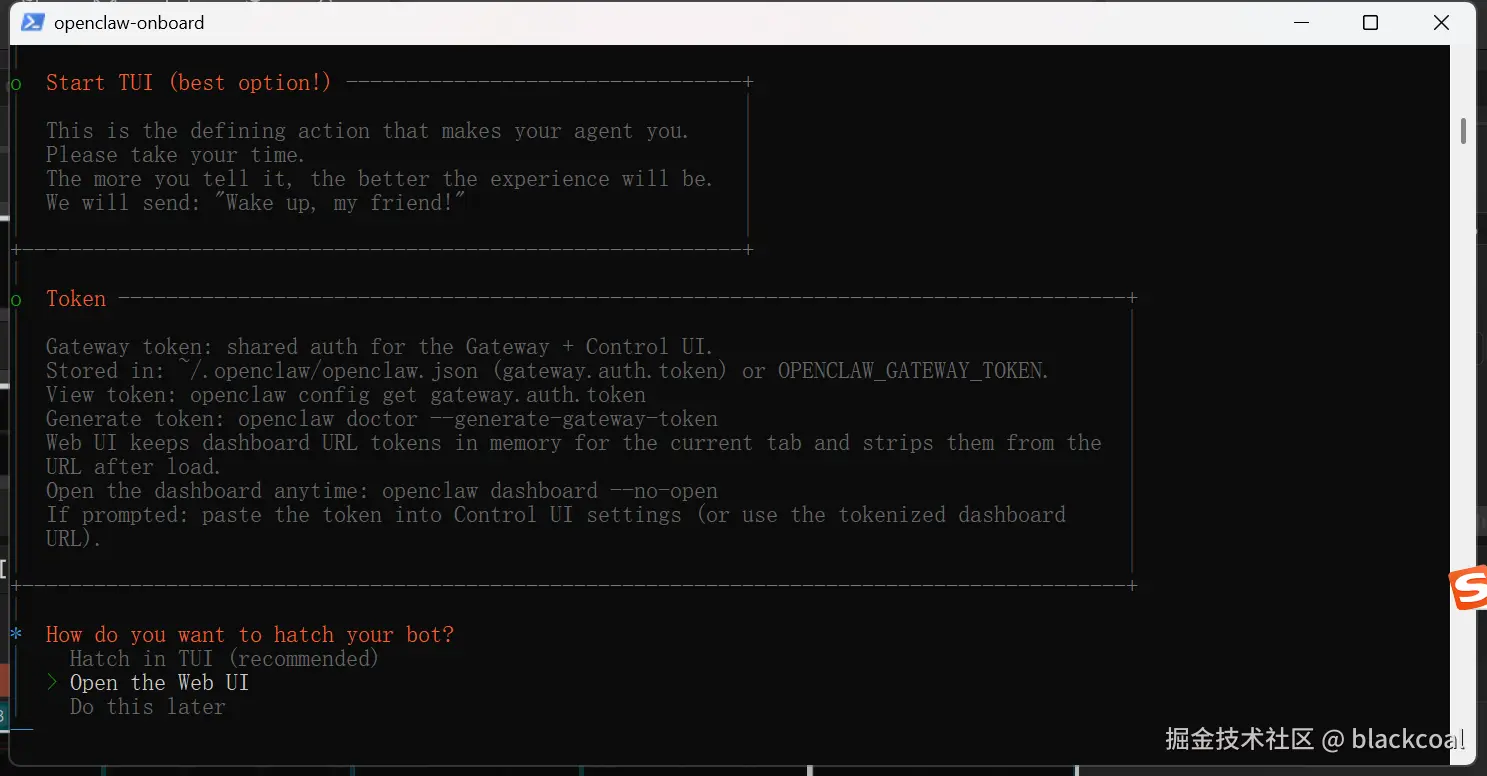Screen dimensions: 1487x776
Task: Click the orange block on the left window edge
Action: [6, 679]
